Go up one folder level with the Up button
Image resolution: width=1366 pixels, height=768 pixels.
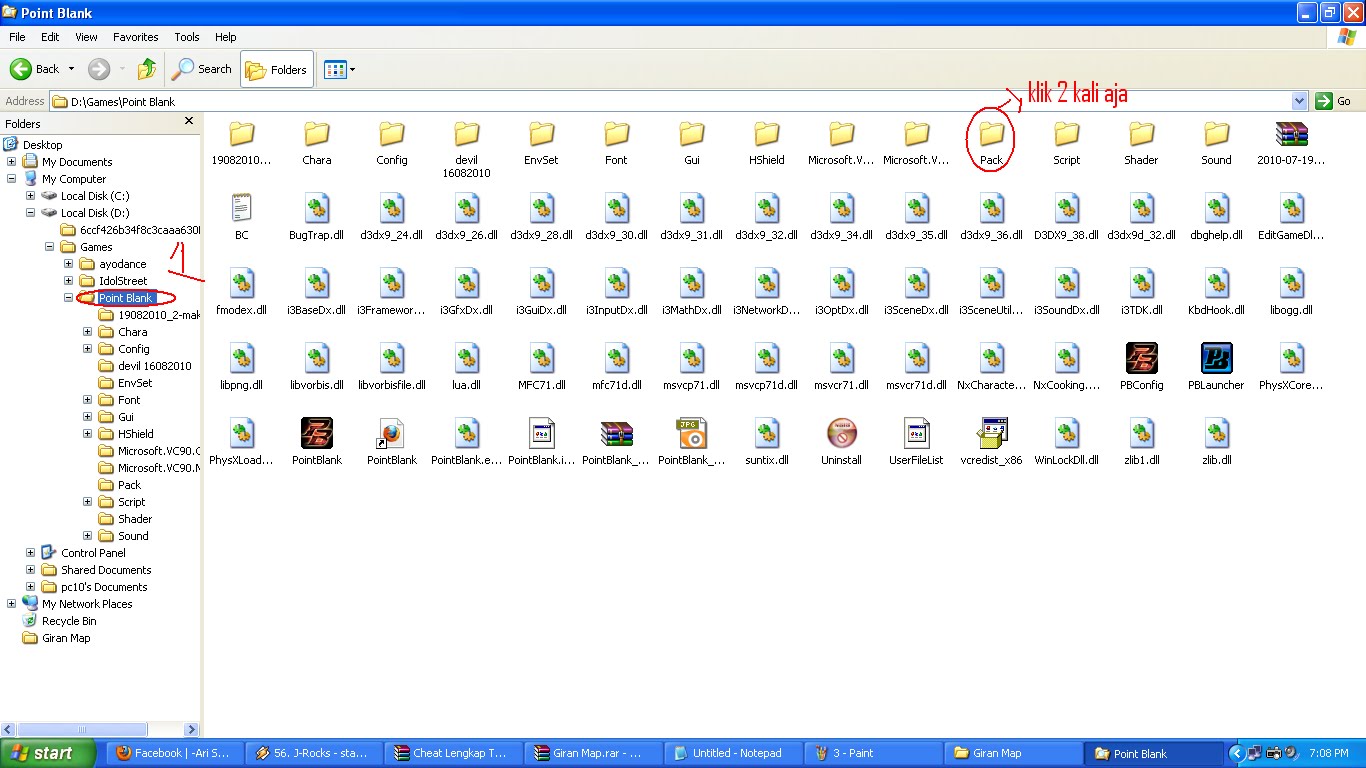pyautogui.click(x=147, y=69)
